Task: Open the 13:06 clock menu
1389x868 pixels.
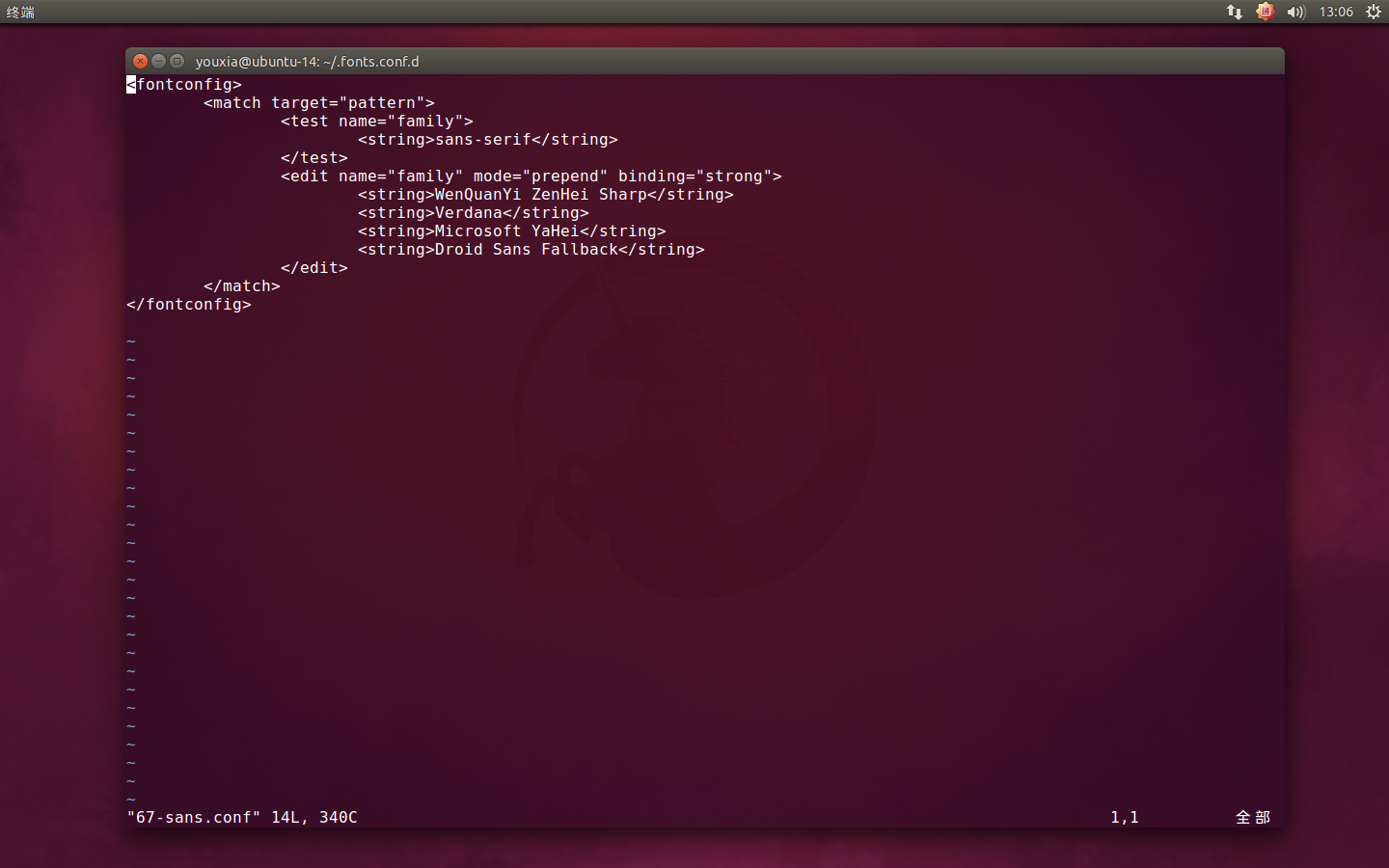Action: [1336, 12]
